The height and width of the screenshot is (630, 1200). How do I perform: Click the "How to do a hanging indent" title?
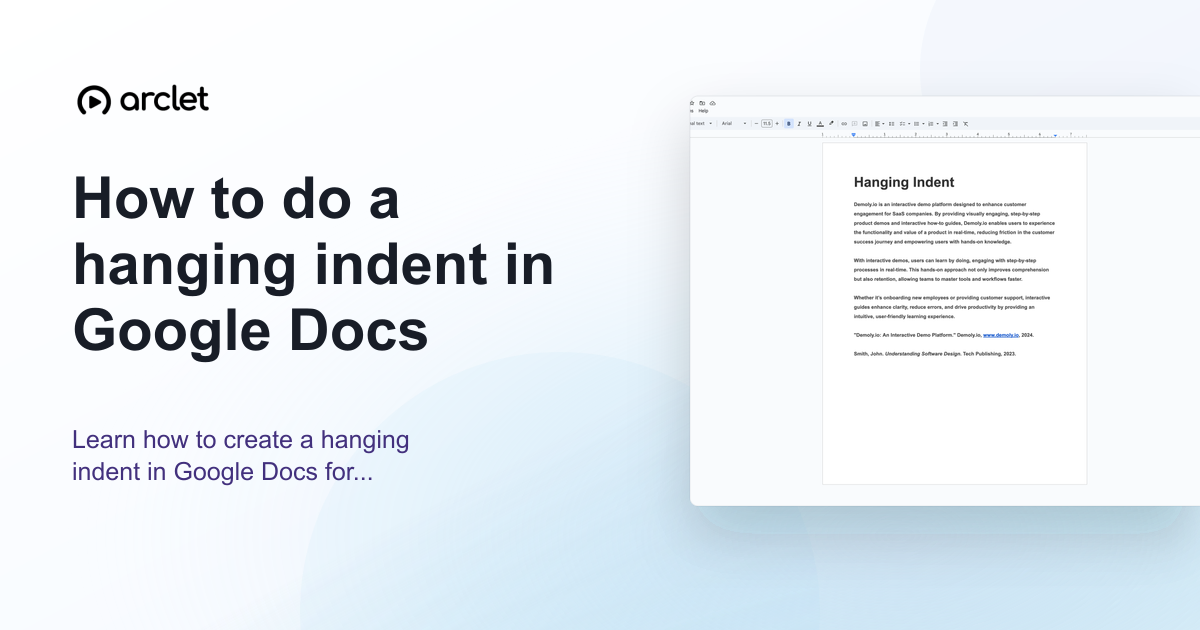pyautogui.click(x=314, y=264)
